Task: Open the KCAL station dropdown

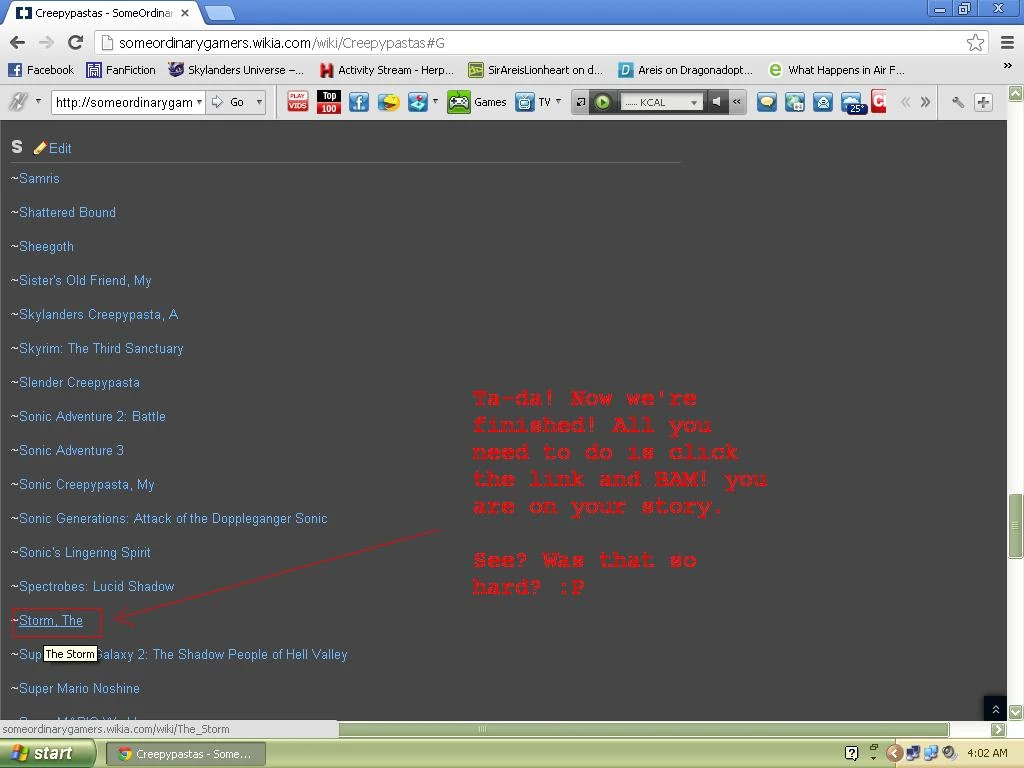Action: point(694,103)
